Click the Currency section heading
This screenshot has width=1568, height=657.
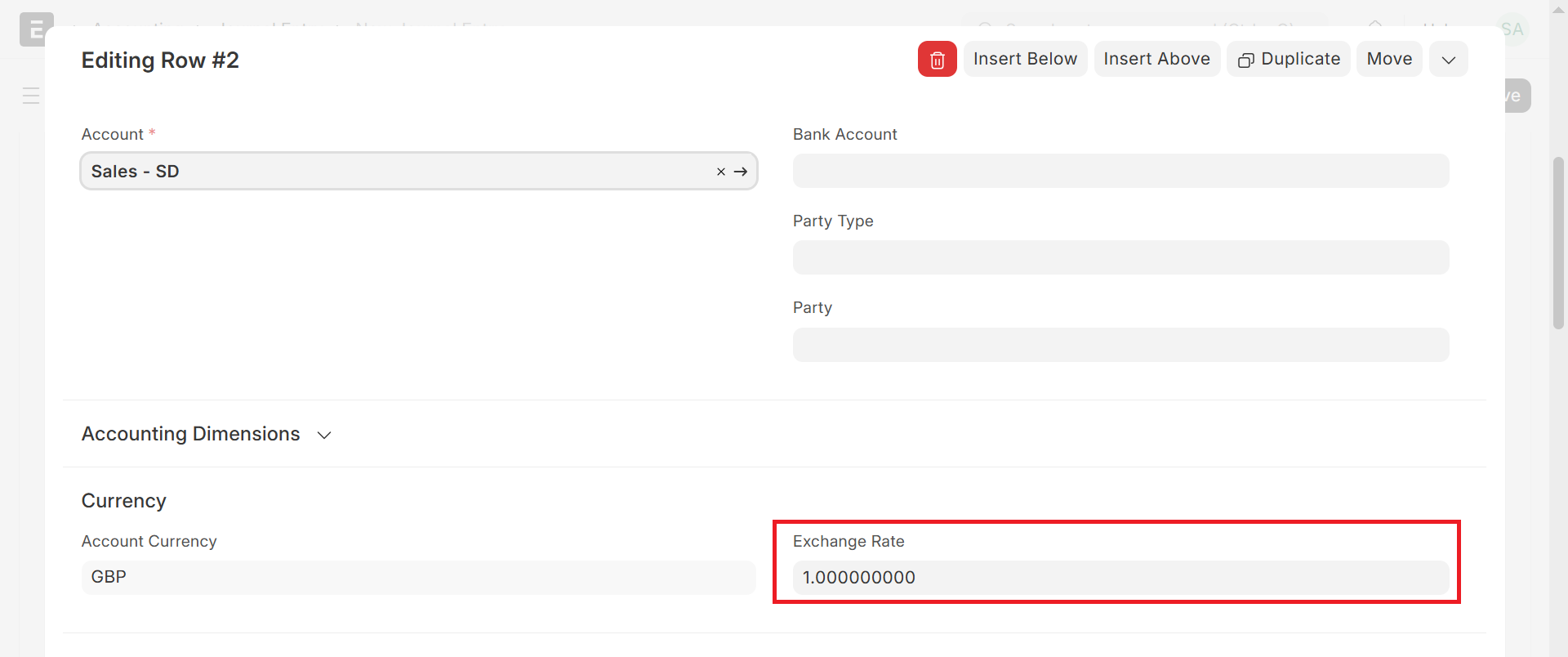coord(124,501)
